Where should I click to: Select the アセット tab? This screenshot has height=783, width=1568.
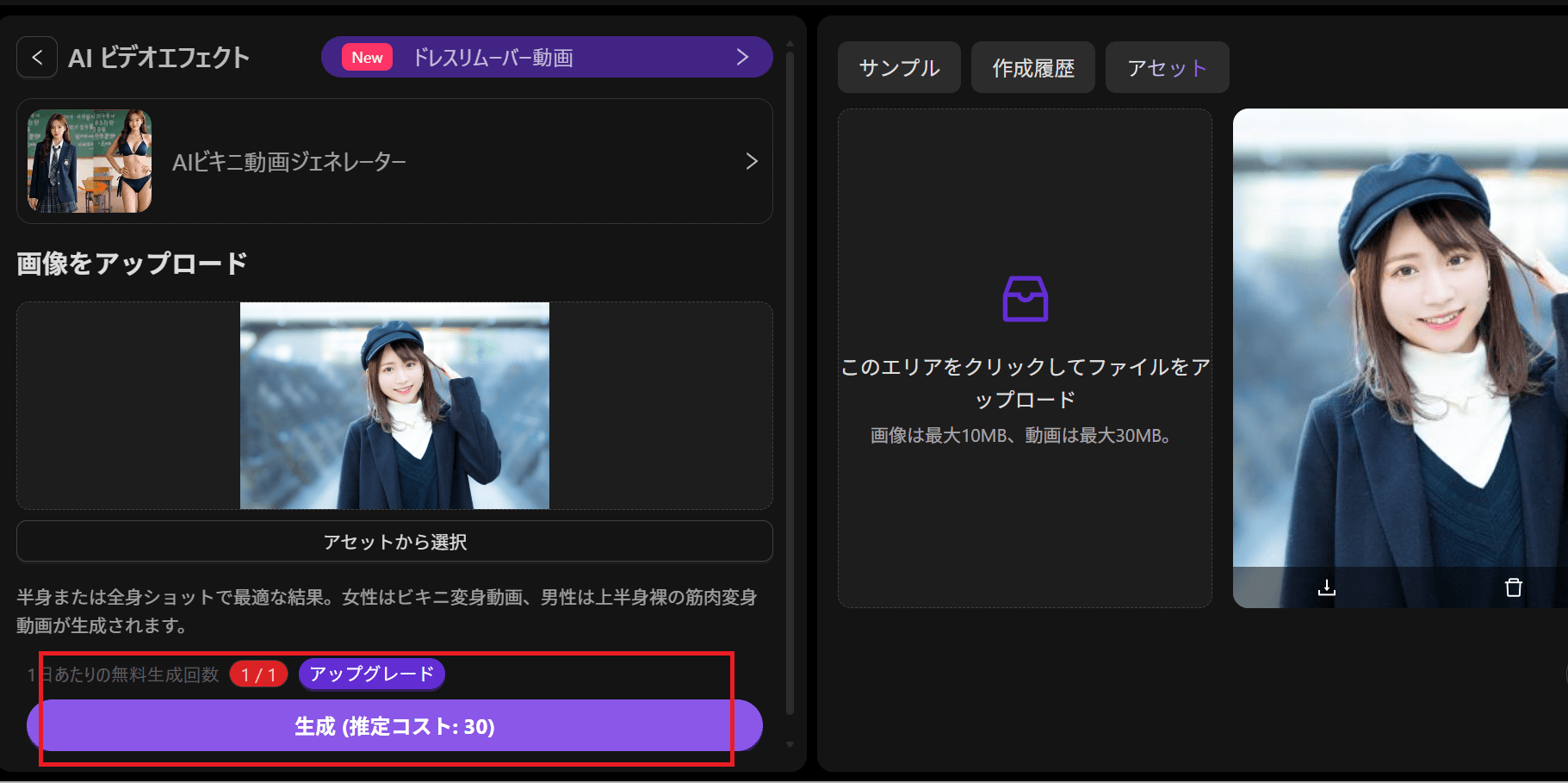1167,66
